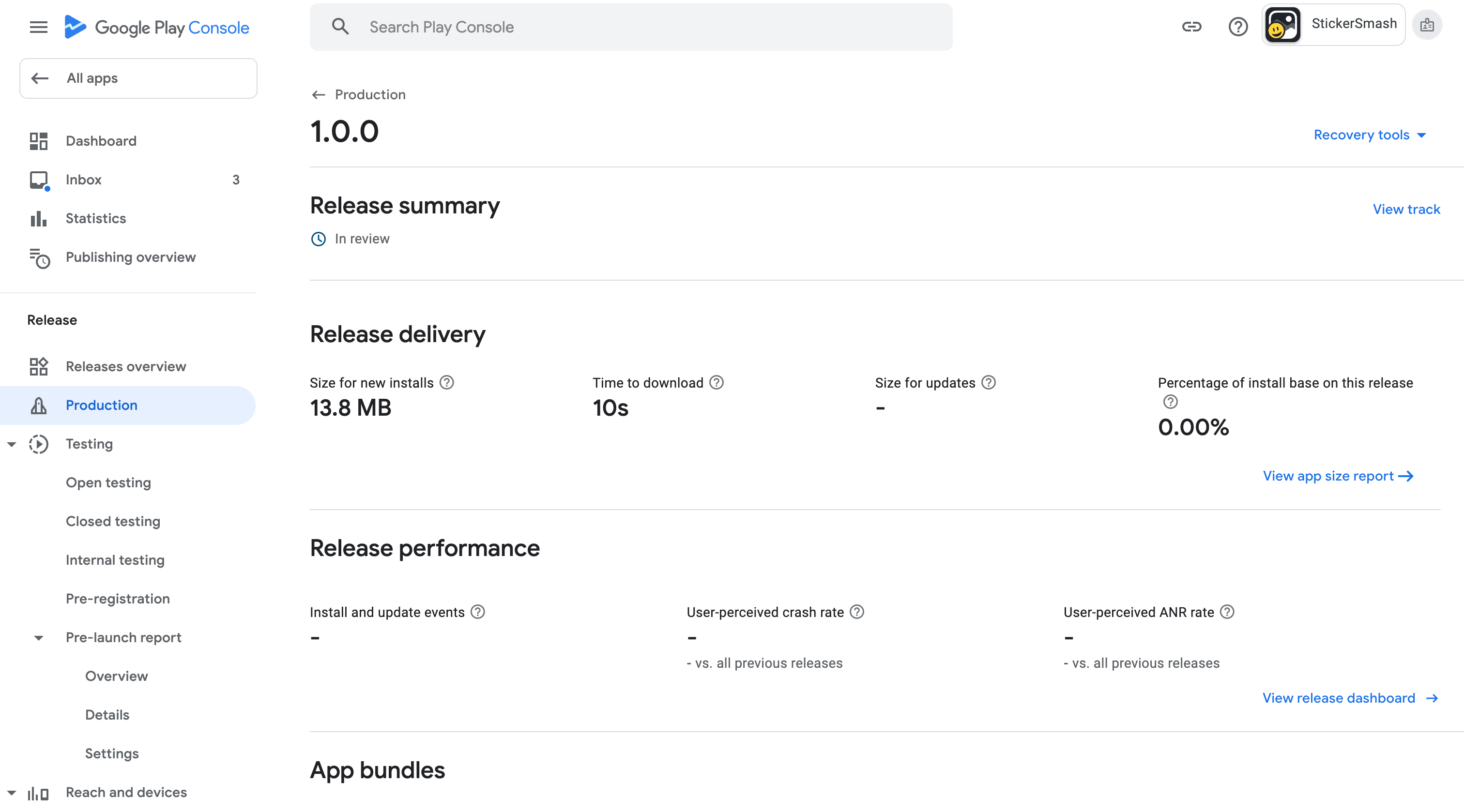Focus the Search Play Console field
The height and width of the screenshot is (812, 1464).
(x=631, y=27)
